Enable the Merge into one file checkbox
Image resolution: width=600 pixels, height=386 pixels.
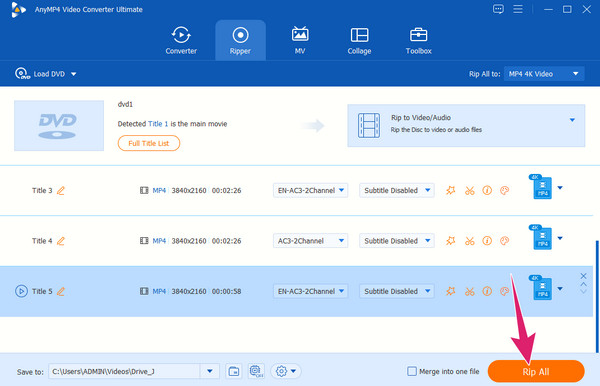click(x=412, y=371)
